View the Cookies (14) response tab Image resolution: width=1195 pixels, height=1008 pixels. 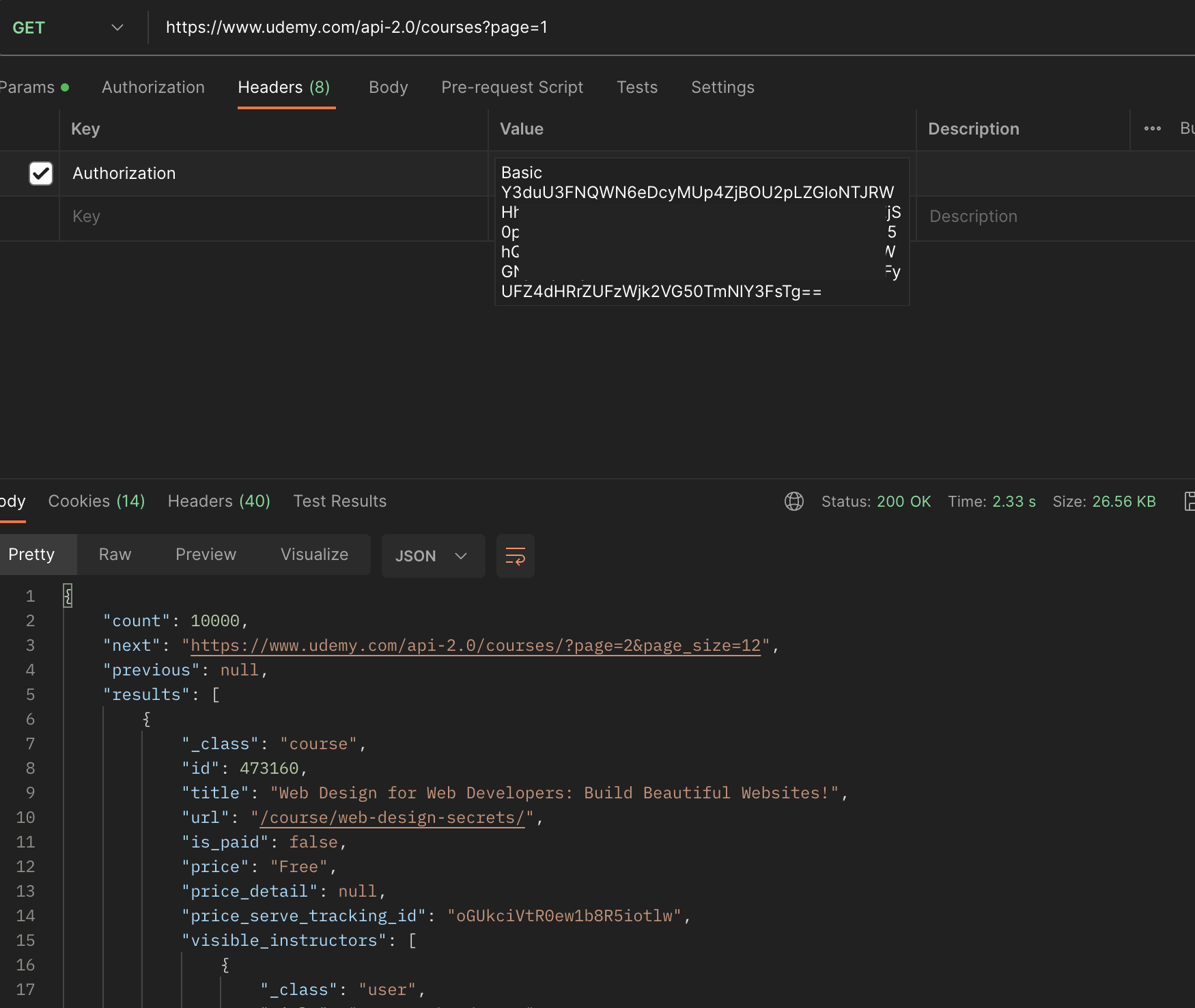(96, 501)
